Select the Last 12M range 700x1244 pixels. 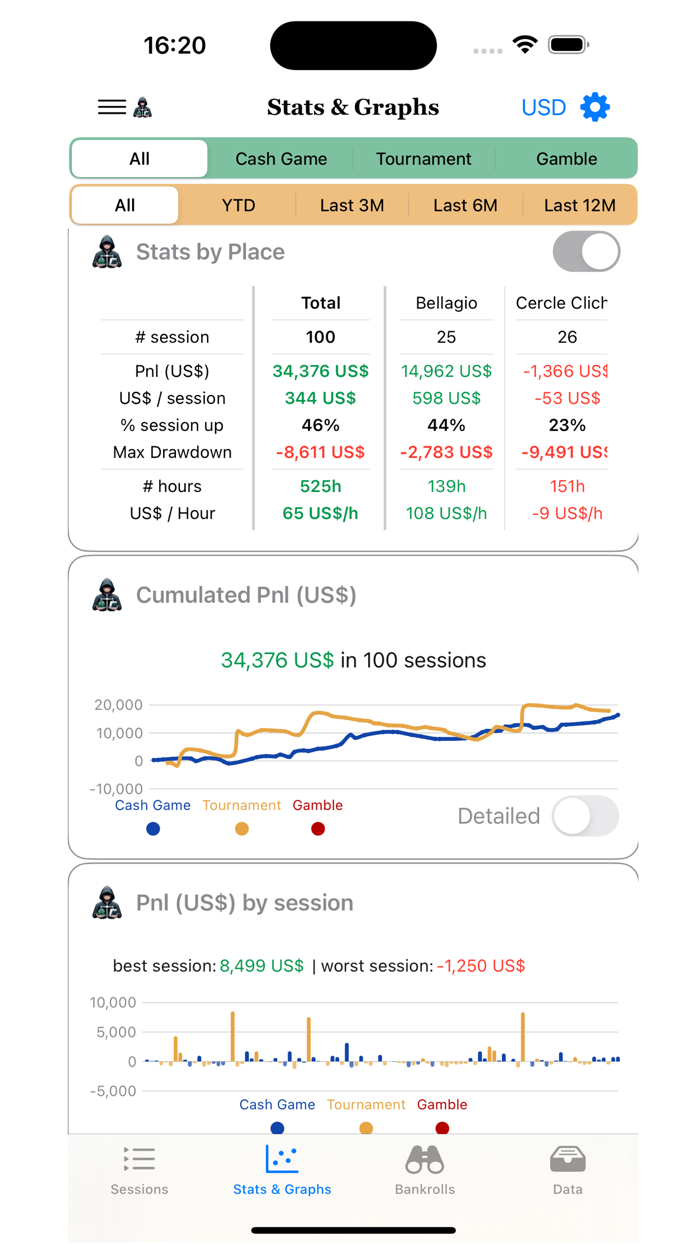581,205
